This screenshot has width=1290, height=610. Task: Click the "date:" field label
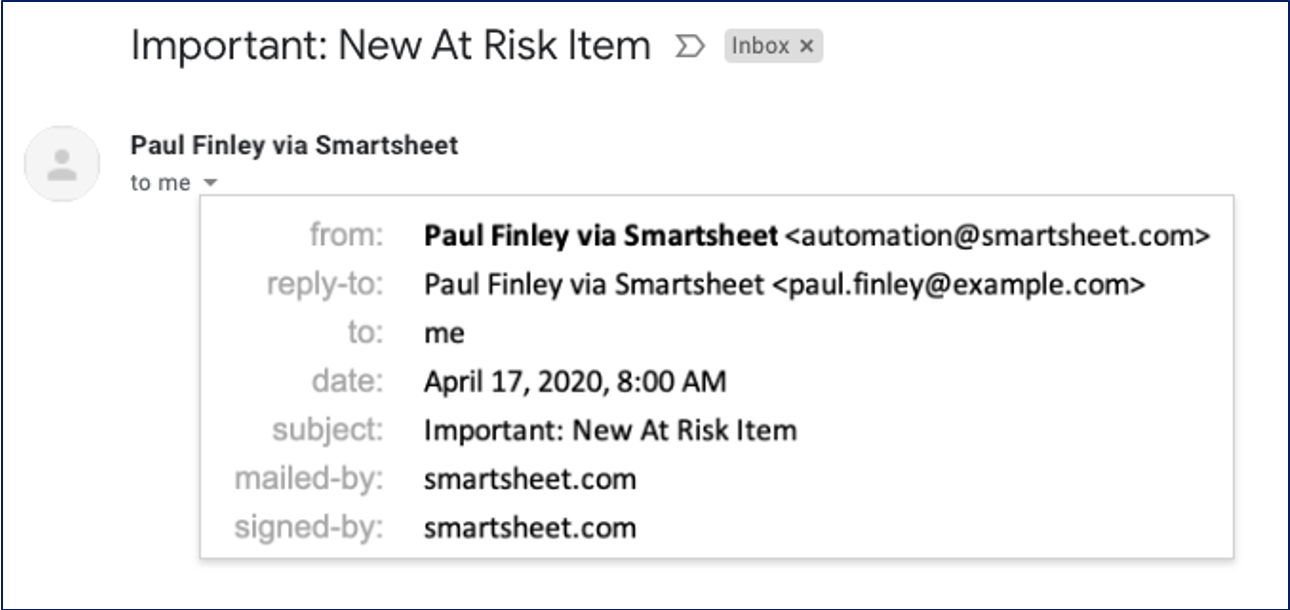[x=346, y=381]
